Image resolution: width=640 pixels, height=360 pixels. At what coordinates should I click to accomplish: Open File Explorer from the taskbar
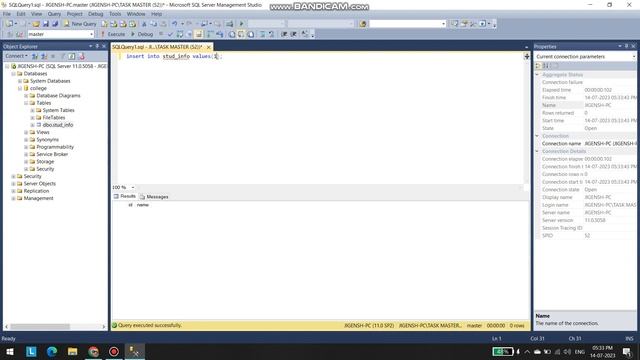[x=73, y=351]
